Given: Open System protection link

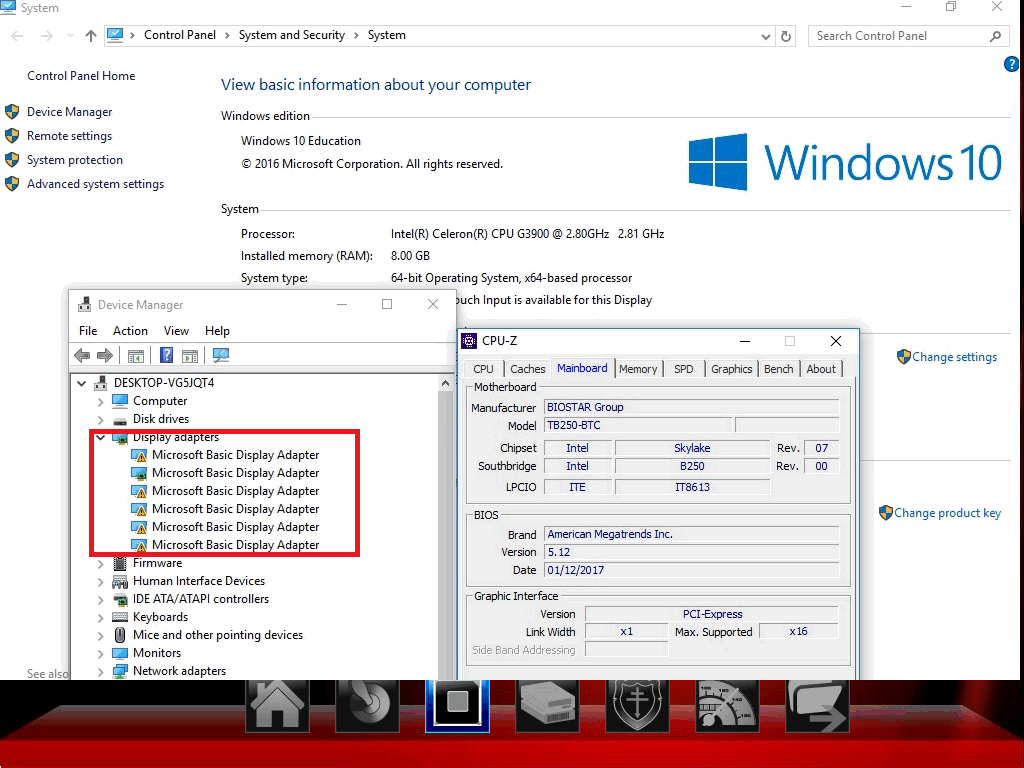Looking at the screenshot, I should coord(74,160).
